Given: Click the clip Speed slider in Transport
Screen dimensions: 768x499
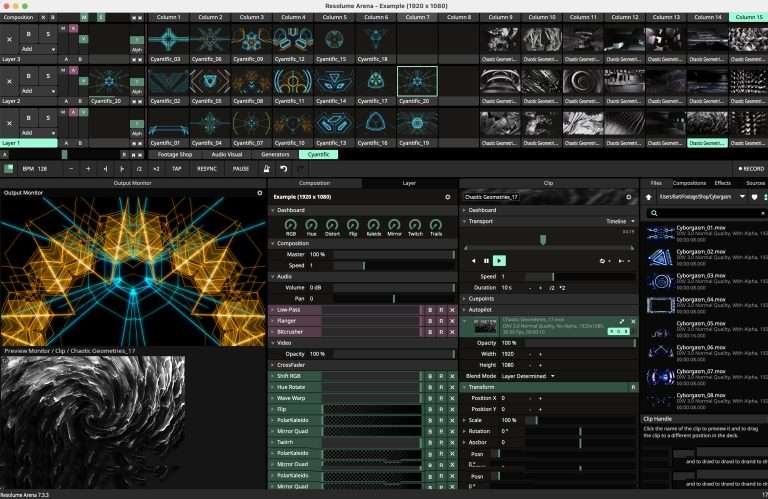Looking at the screenshot, I should click(x=580, y=277).
